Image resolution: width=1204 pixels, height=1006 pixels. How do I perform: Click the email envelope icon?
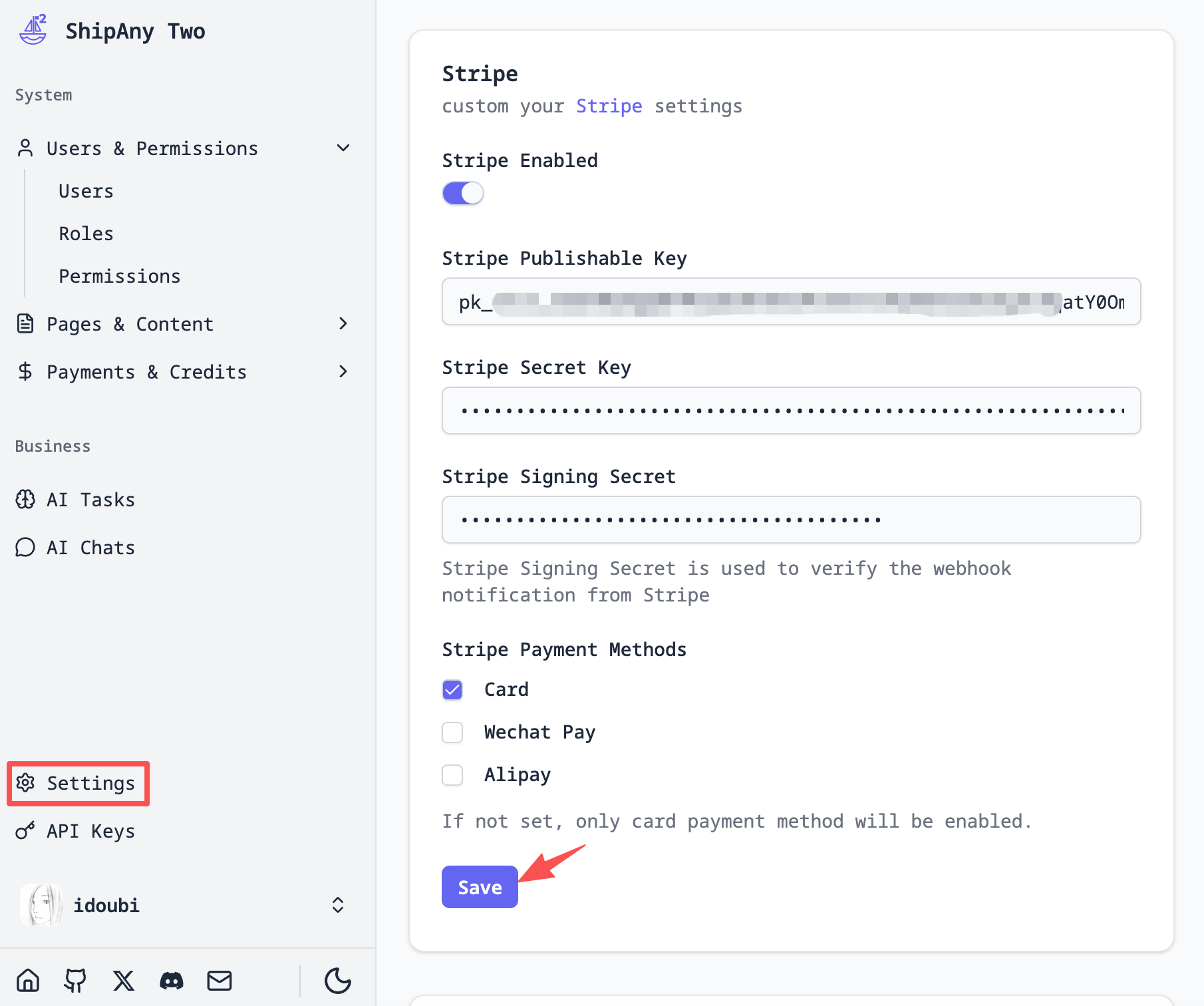[220, 980]
